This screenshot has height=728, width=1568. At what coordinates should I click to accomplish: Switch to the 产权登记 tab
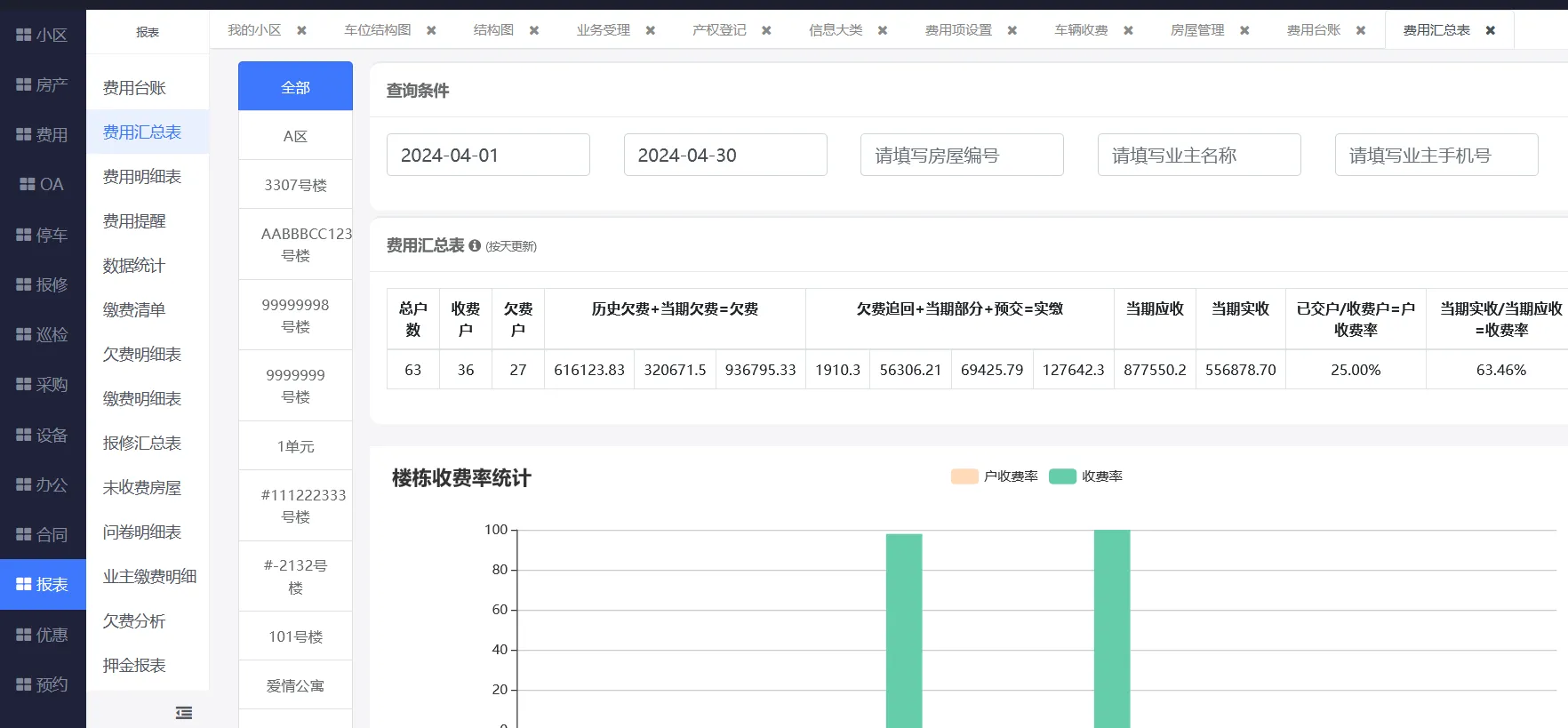click(719, 30)
